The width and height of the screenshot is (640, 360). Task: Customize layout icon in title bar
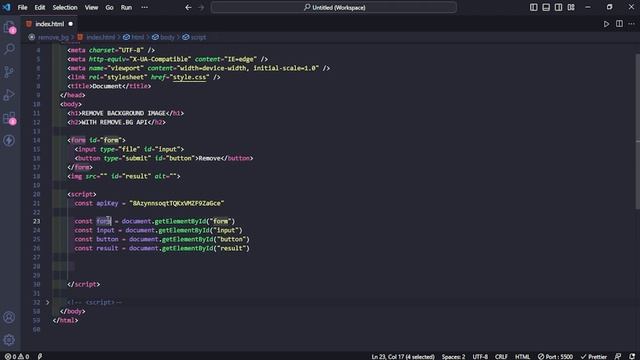click(571, 7)
